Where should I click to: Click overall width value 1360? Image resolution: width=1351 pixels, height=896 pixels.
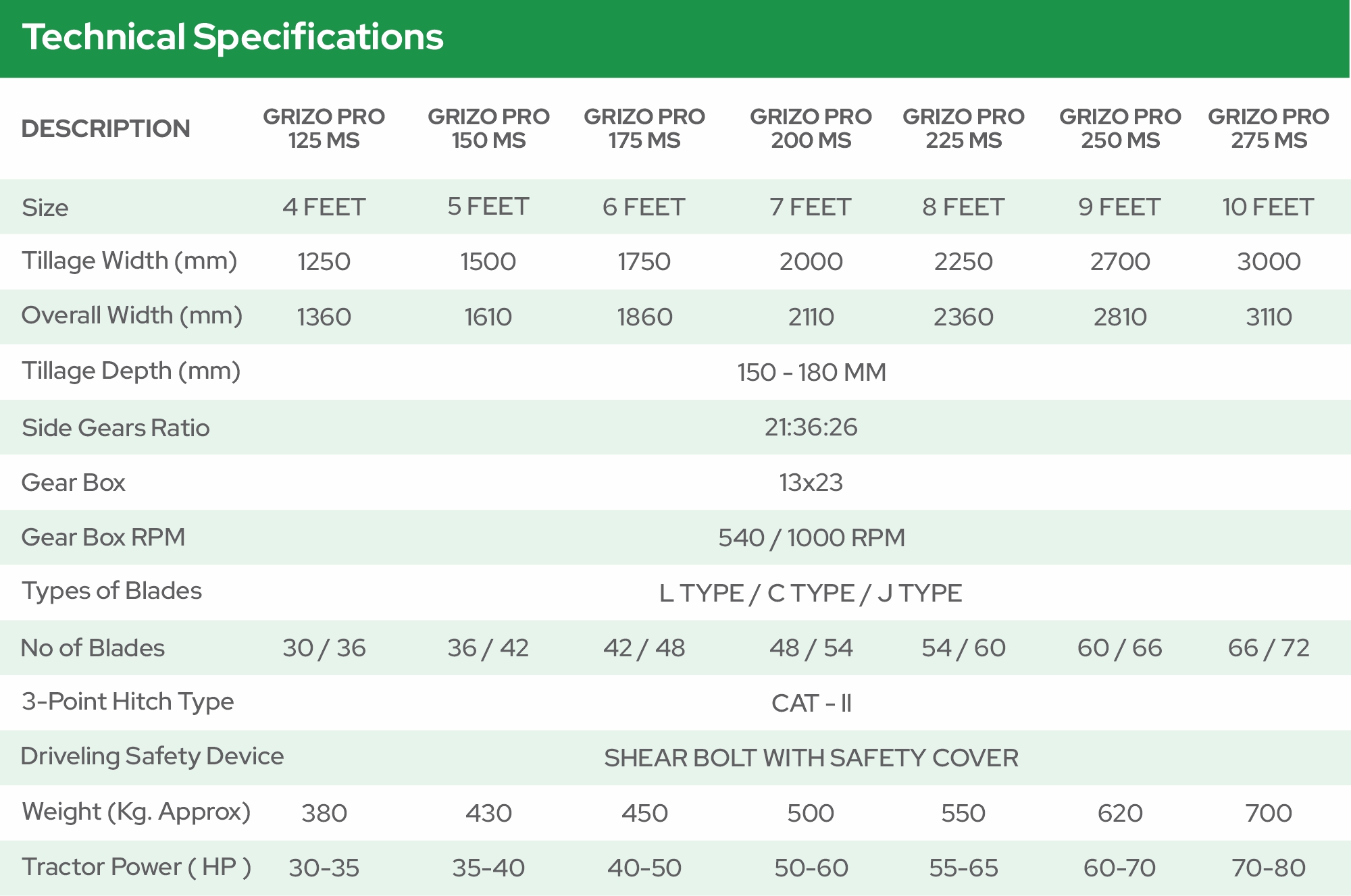tap(324, 317)
